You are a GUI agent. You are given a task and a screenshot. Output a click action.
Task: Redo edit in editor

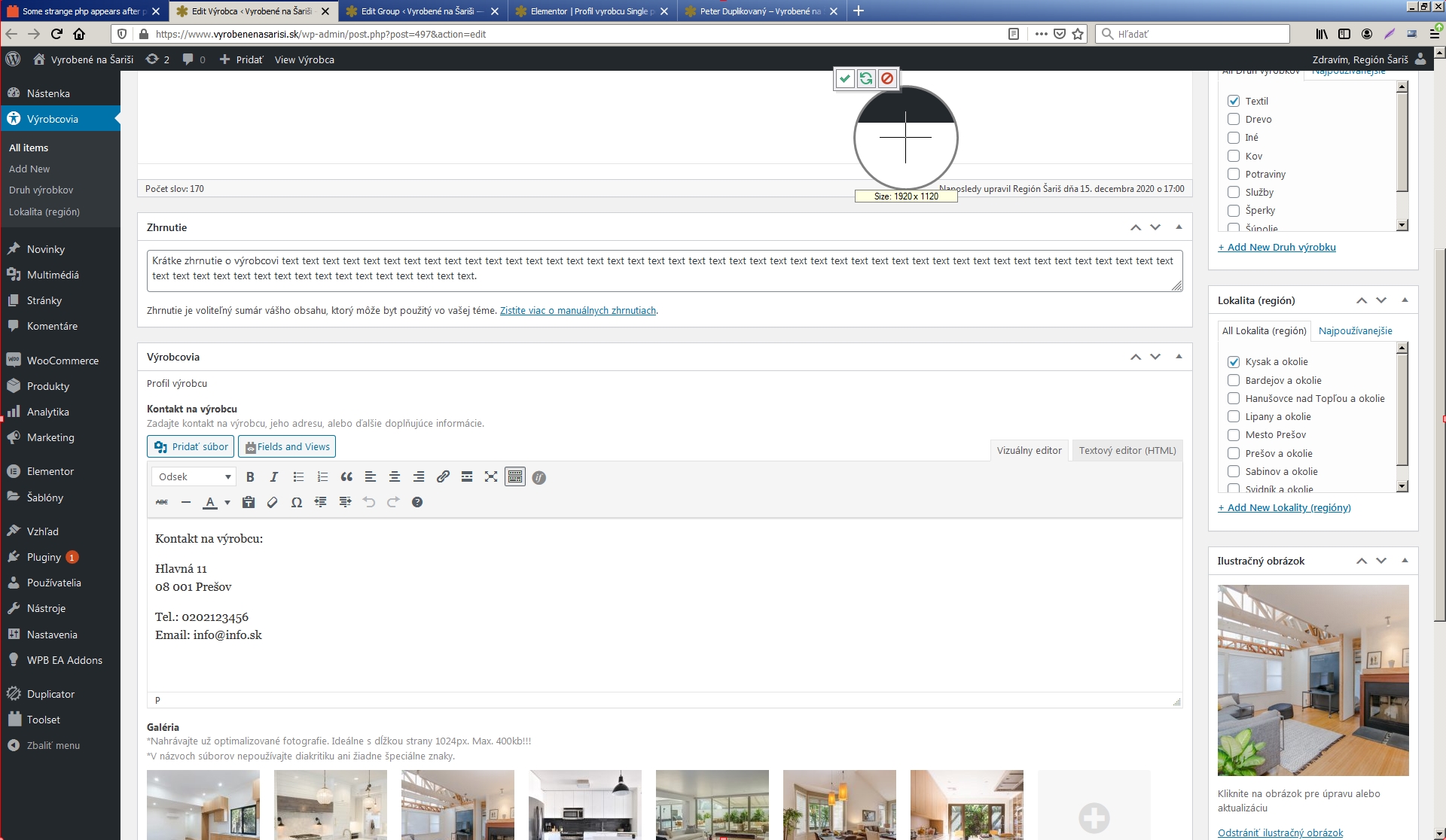393,502
